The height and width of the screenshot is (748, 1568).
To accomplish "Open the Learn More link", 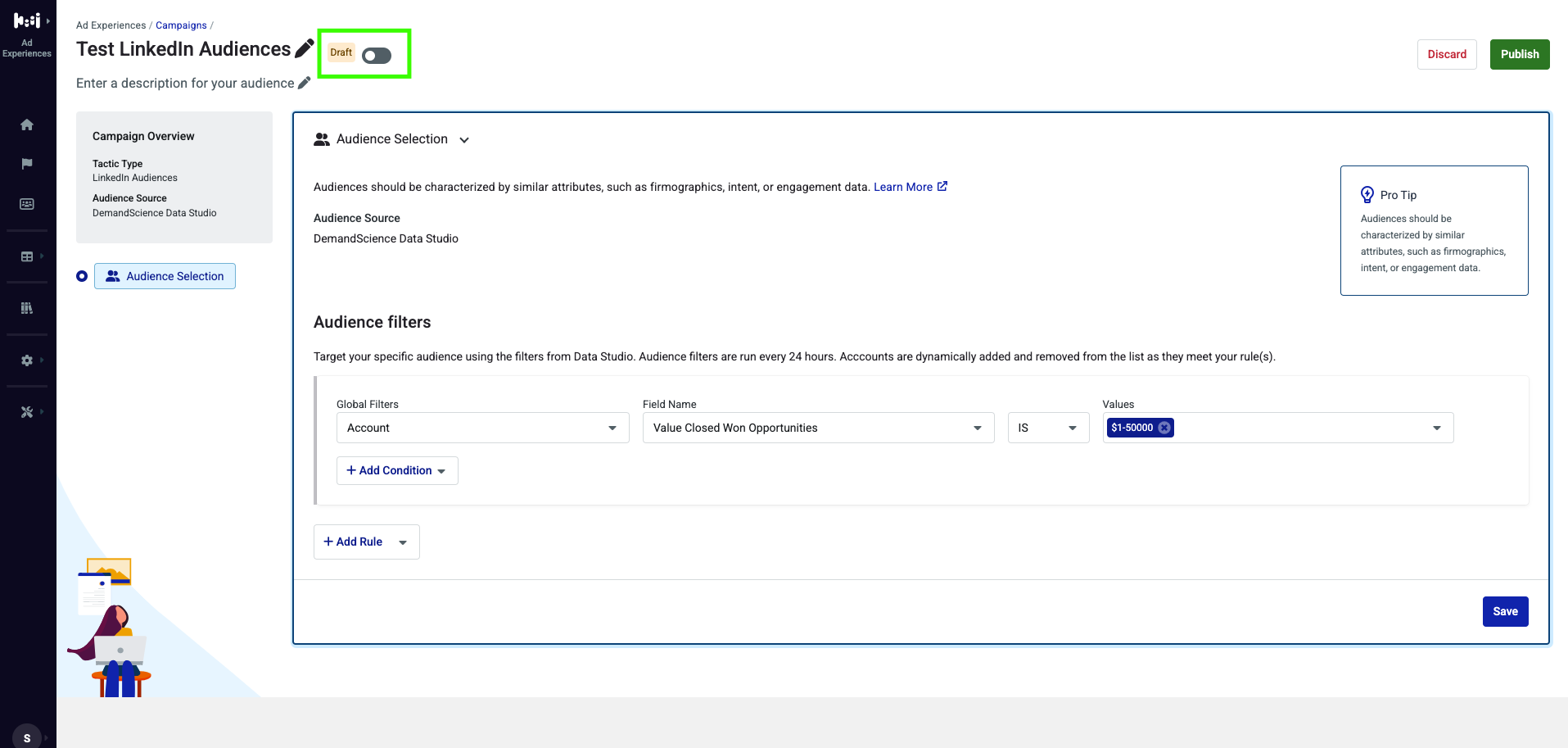I will (911, 187).
